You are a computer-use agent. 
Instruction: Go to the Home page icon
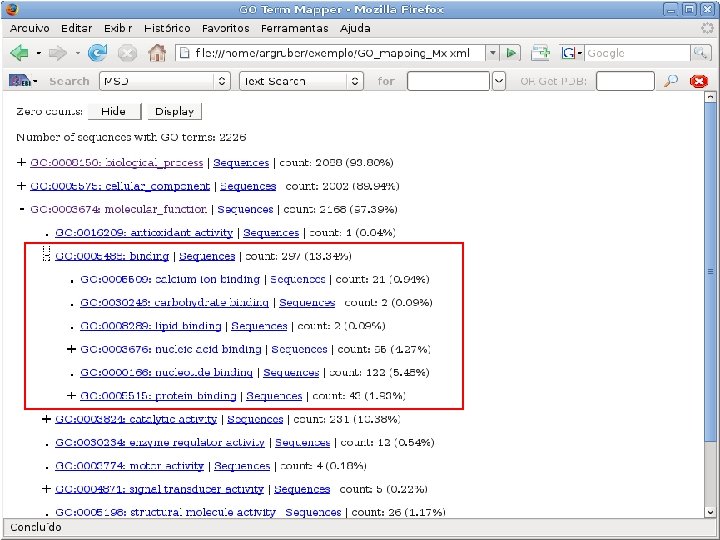pos(157,53)
